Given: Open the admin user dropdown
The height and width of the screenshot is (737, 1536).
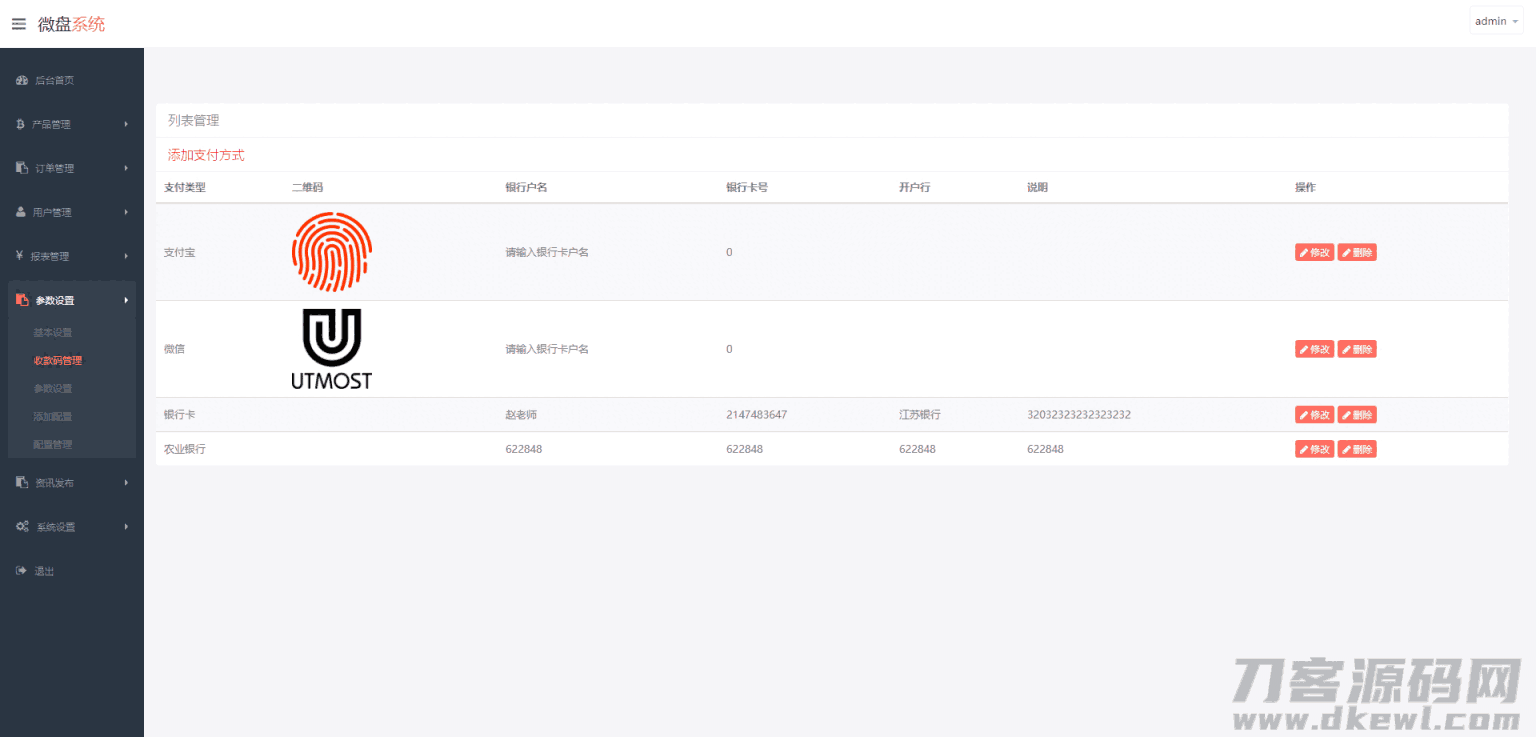Looking at the screenshot, I should pyautogui.click(x=1496, y=21).
